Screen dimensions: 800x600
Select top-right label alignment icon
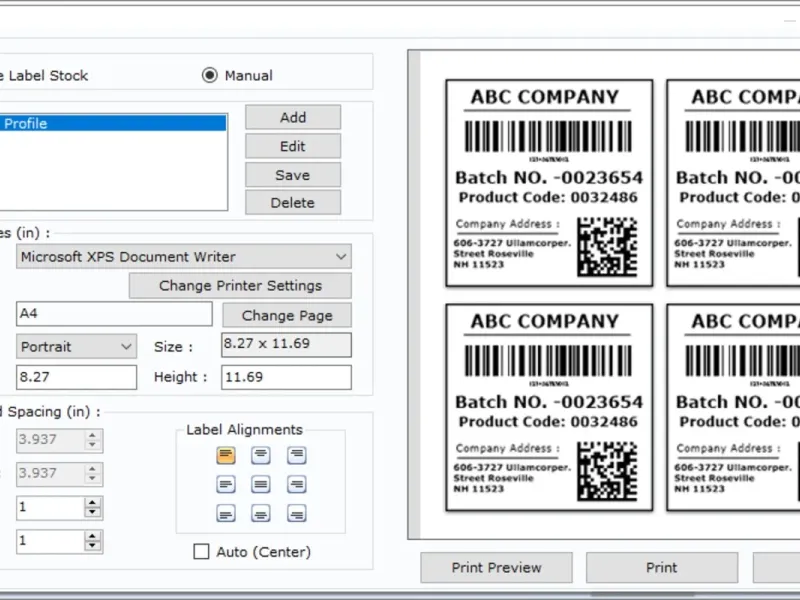click(296, 455)
